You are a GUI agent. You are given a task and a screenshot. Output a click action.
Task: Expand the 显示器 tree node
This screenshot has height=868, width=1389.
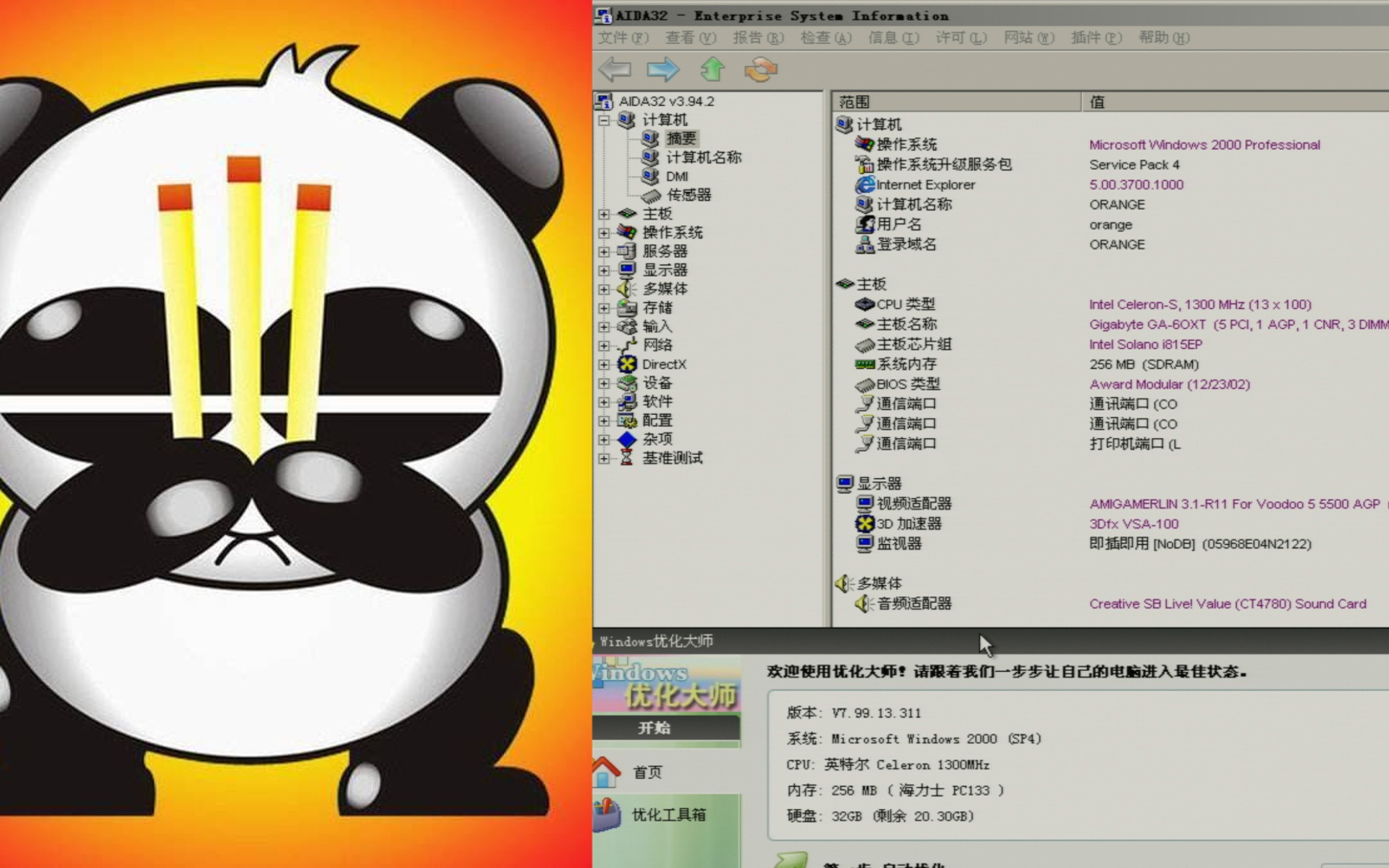pos(604,270)
